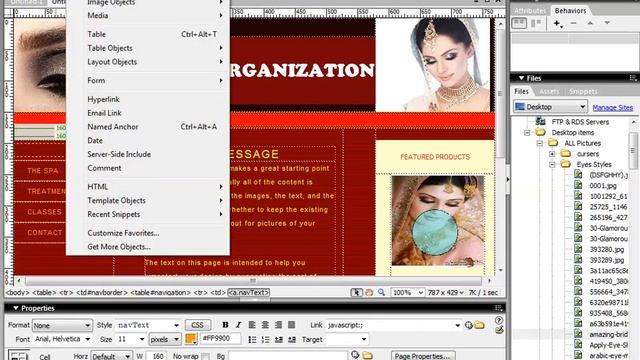Select Named Anchor menu item
The image size is (640, 360).
click(147, 127)
